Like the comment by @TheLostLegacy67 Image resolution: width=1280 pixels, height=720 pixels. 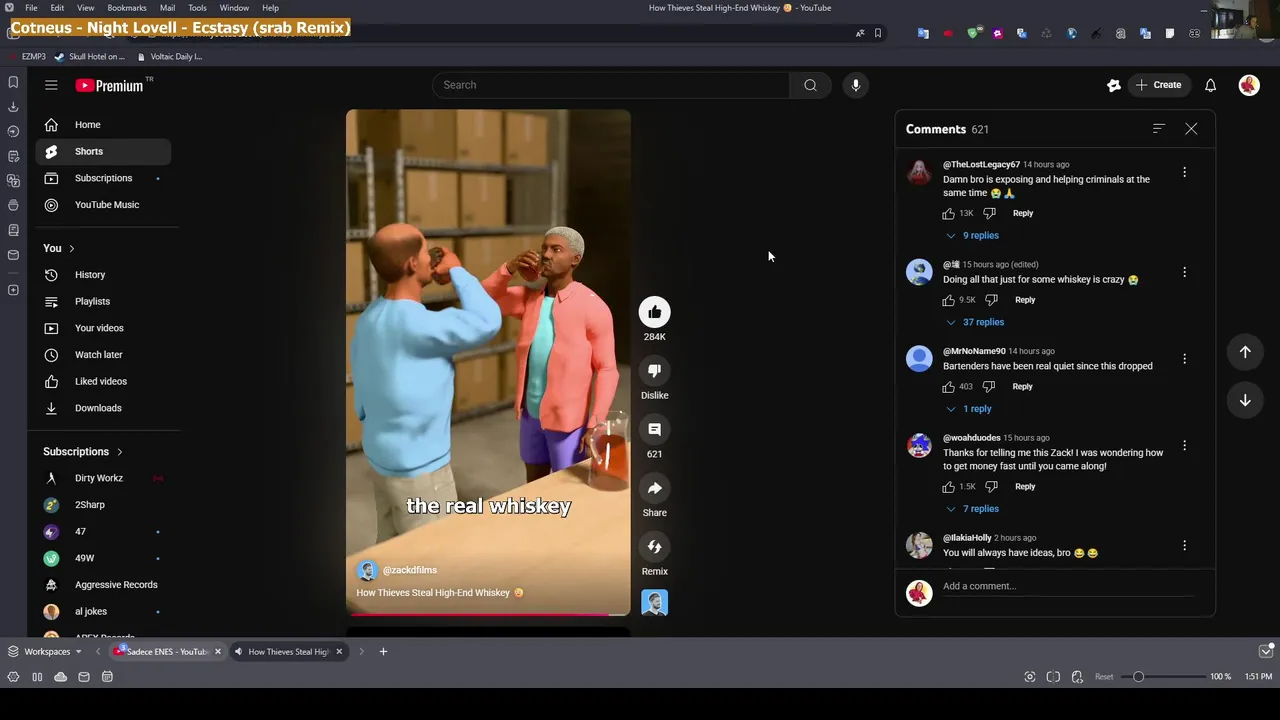(948, 213)
